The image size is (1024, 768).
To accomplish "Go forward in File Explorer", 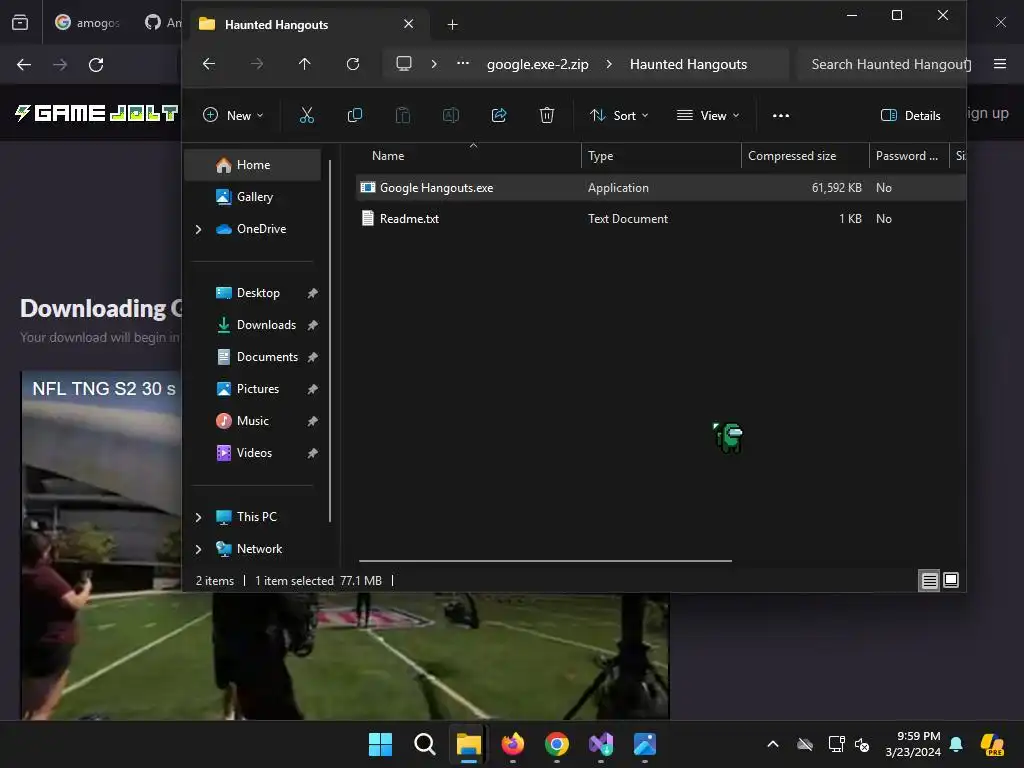I will pyautogui.click(x=257, y=64).
